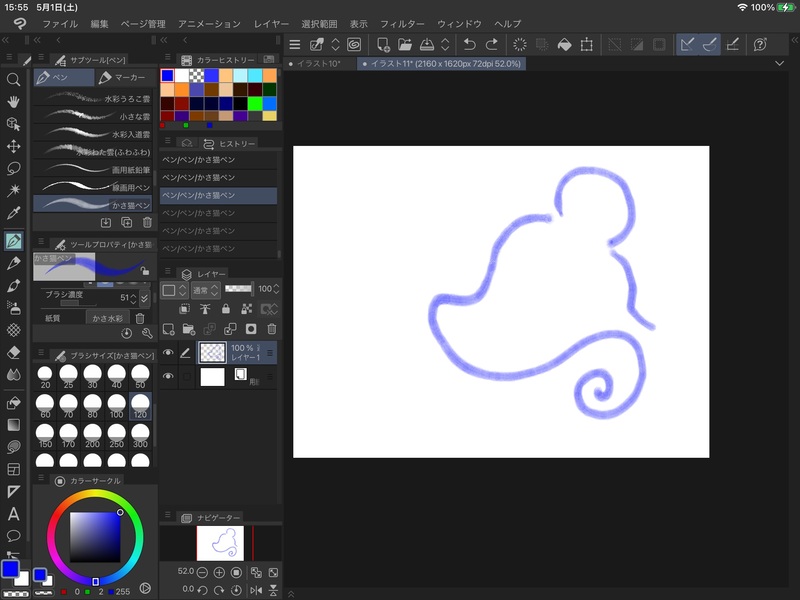800x600 pixels.
Task: Expand ブラシ濃度 options chevron
Action: coord(144,298)
